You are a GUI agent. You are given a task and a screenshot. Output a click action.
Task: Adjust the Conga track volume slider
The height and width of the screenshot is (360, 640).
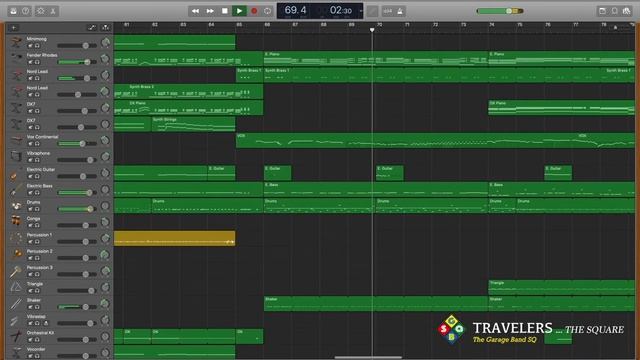[77, 225]
